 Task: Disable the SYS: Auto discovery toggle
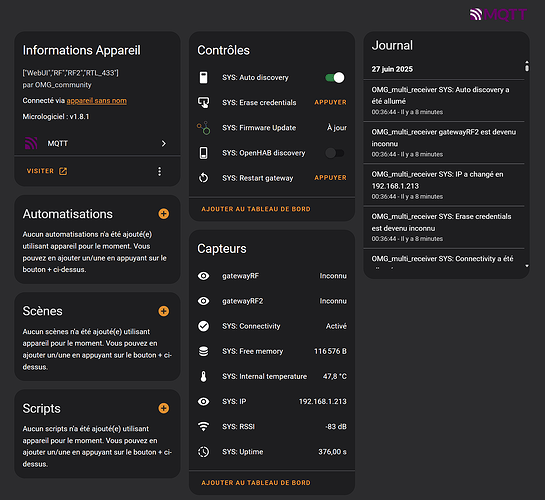click(x=335, y=77)
